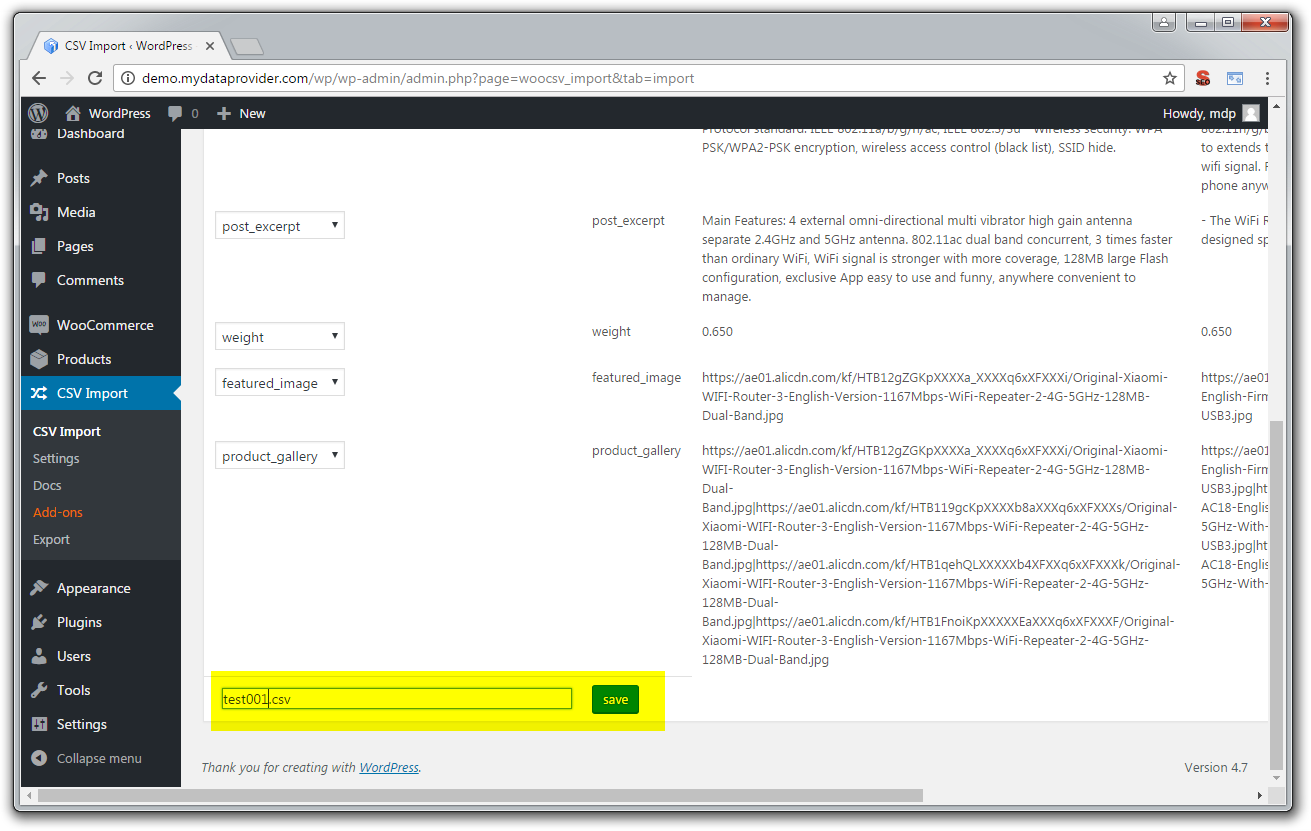This screenshot has width=1311, height=831.
Task: Click the first 0.650 weight value
Action: click(717, 331)
